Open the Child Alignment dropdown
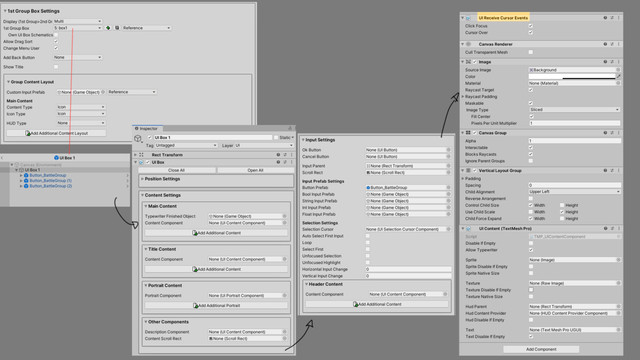 574,191
